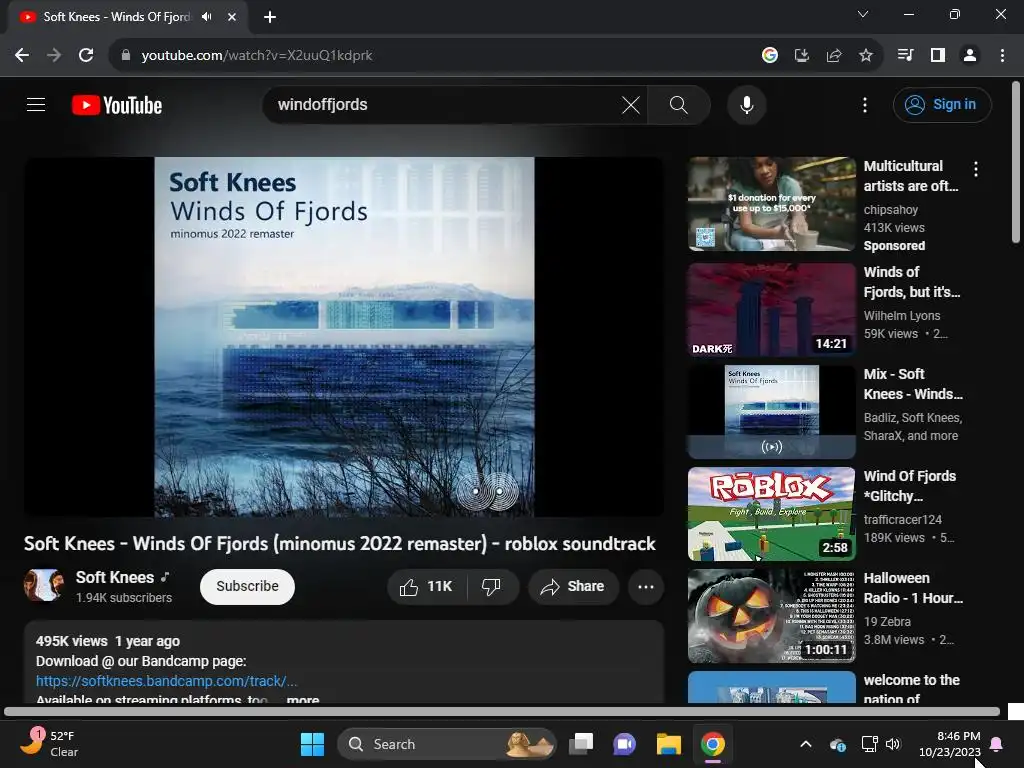Close the Soft Knees tab

(232, 17)
